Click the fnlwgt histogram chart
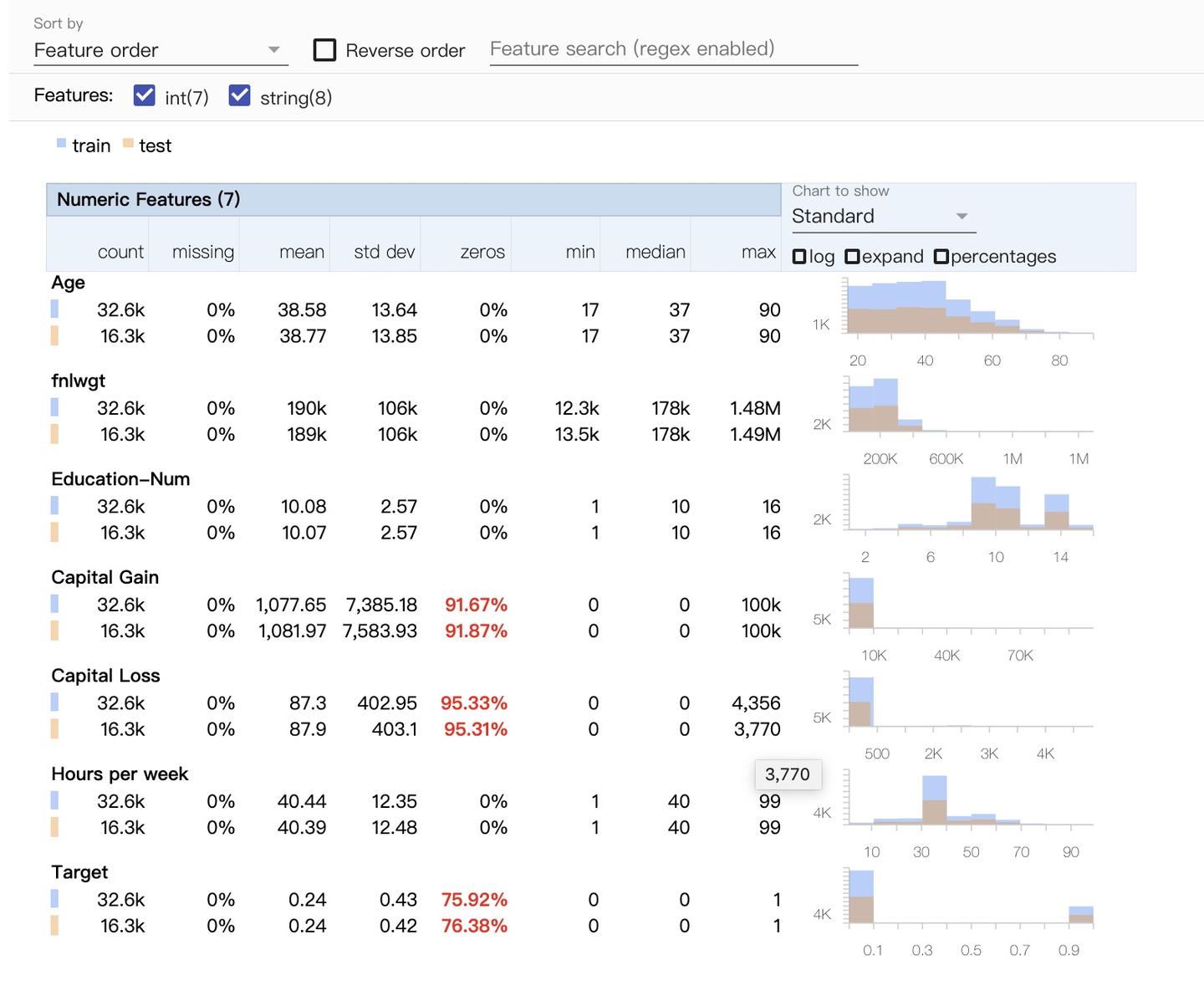This screenshot has width=1204, height=986. (x=968, y=406)
